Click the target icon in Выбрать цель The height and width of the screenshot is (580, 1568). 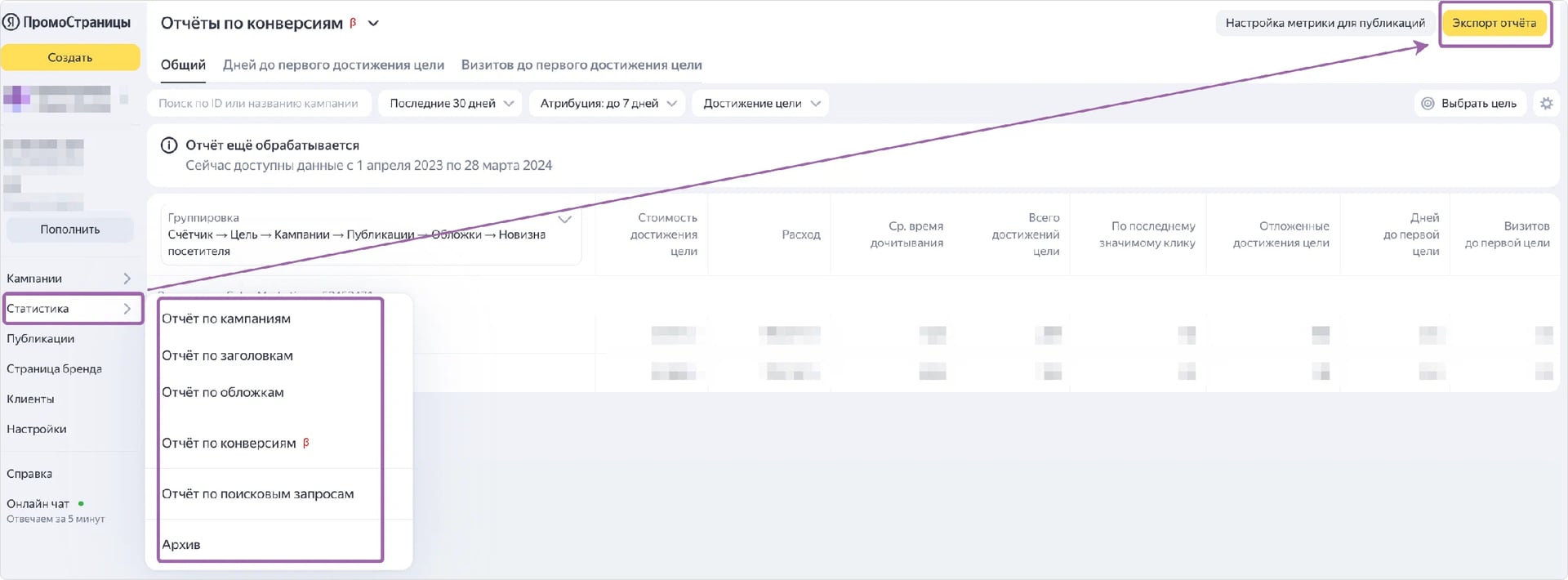(x=1428, y=104)
